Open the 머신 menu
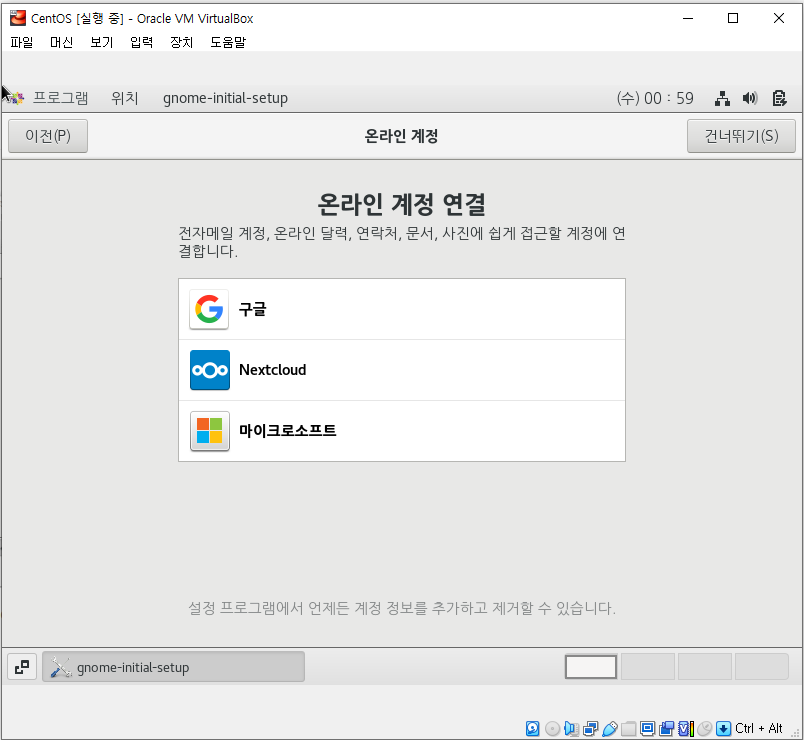Image resolution: width=804 pixels, height=740 pixels. 62,42
